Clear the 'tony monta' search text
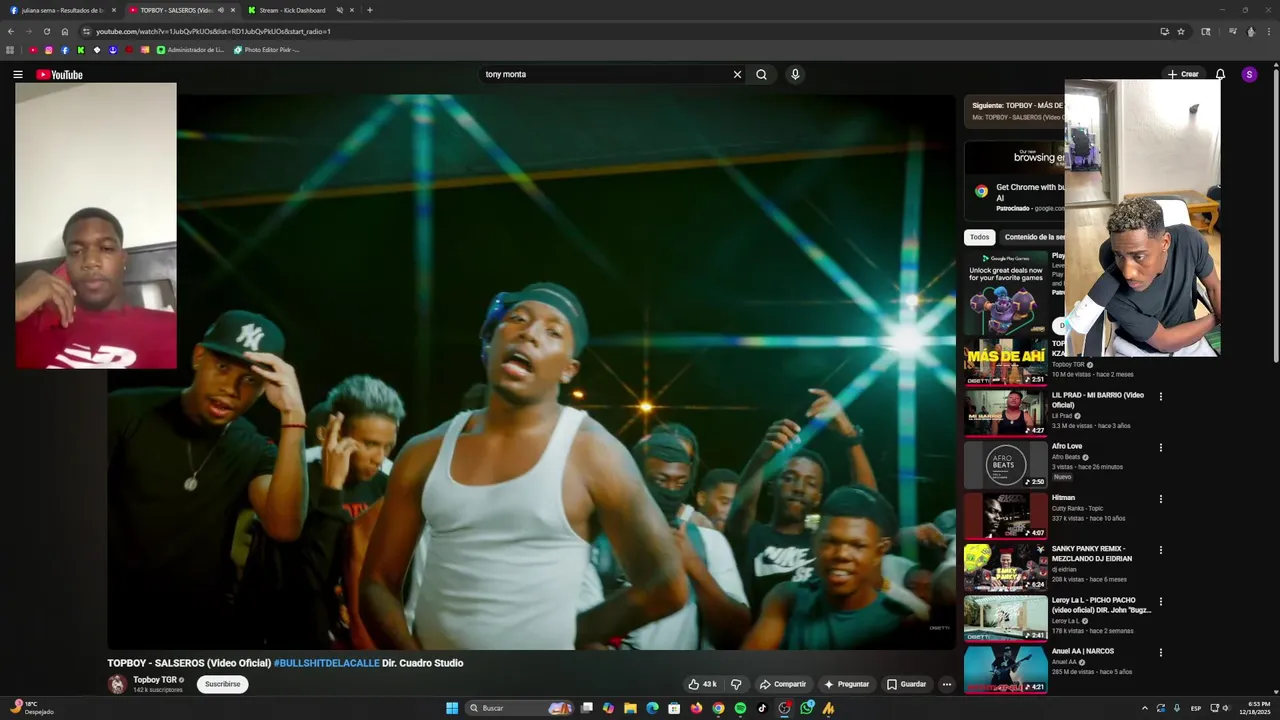The image size is (1280, 720). tap(737, 74)
